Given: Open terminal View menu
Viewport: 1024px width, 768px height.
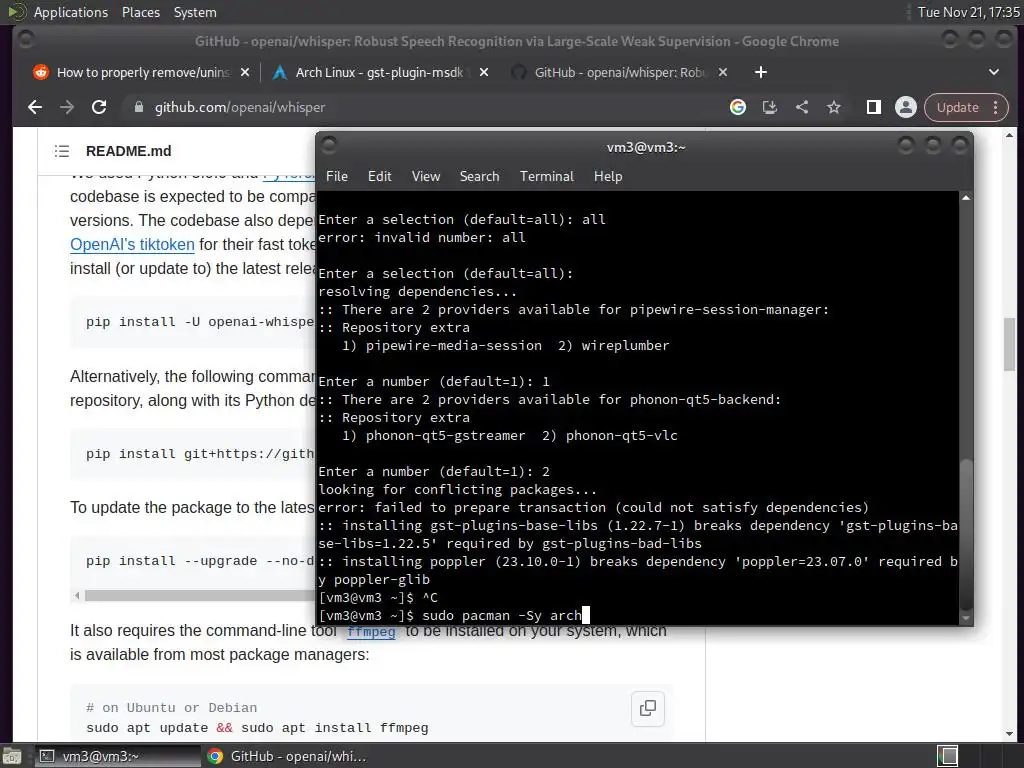Looking at the screenshot, I should [x=426, y=176].
